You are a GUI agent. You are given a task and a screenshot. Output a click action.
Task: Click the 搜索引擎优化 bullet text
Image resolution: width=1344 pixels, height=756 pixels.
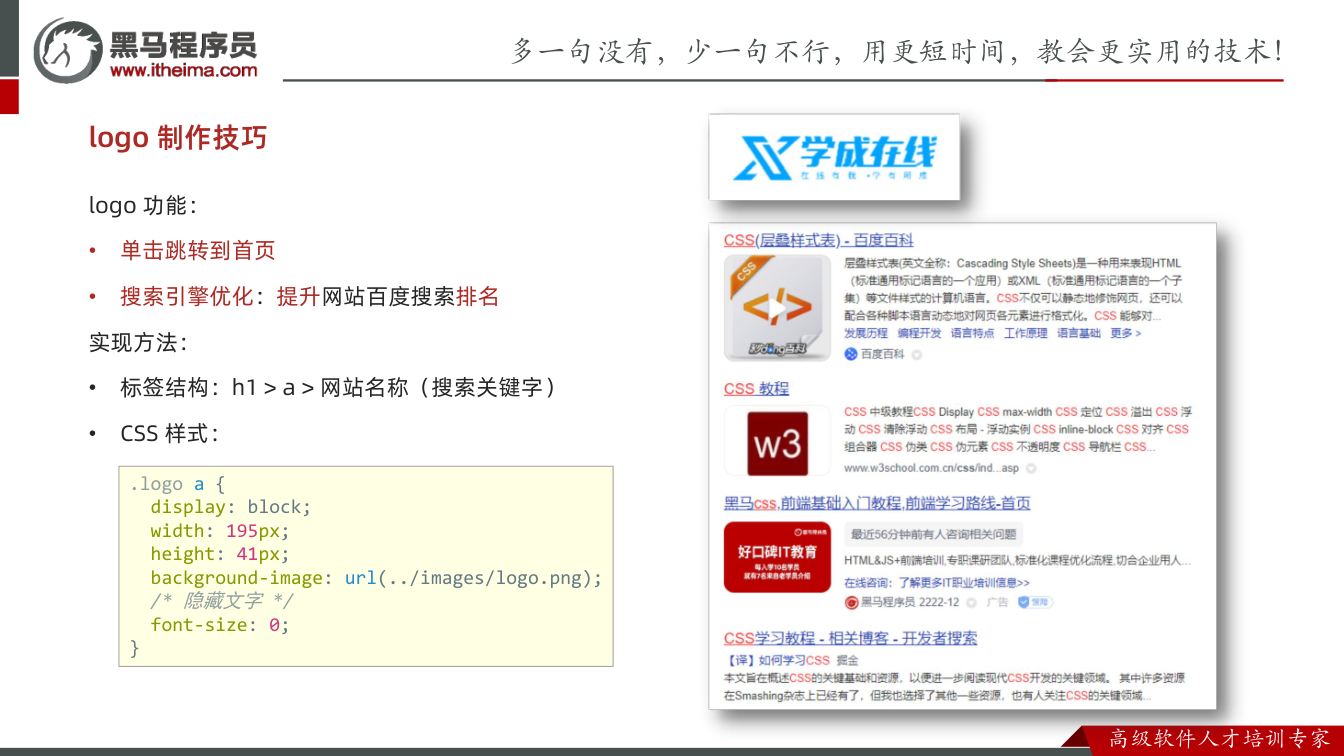(x=187, y=296)
